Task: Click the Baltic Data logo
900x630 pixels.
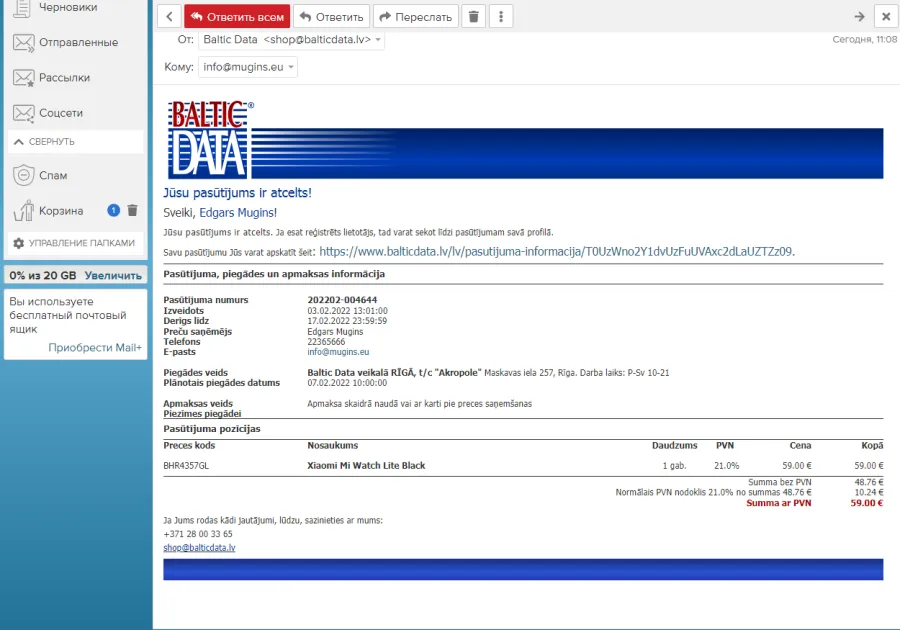Action: coord(211,139)
